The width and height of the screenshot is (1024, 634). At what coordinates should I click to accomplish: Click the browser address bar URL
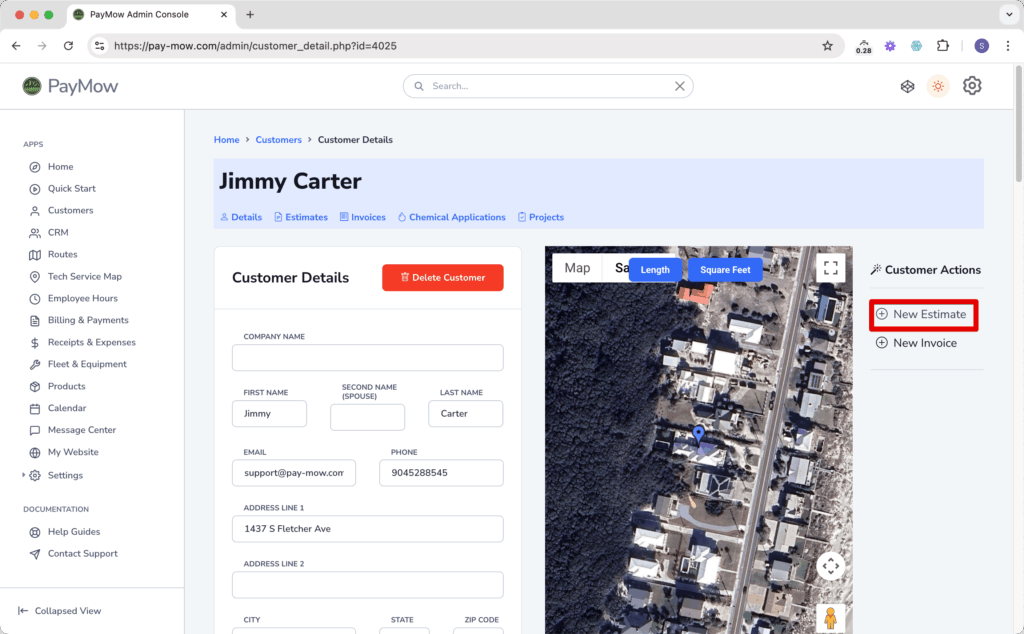coord(255,46)
